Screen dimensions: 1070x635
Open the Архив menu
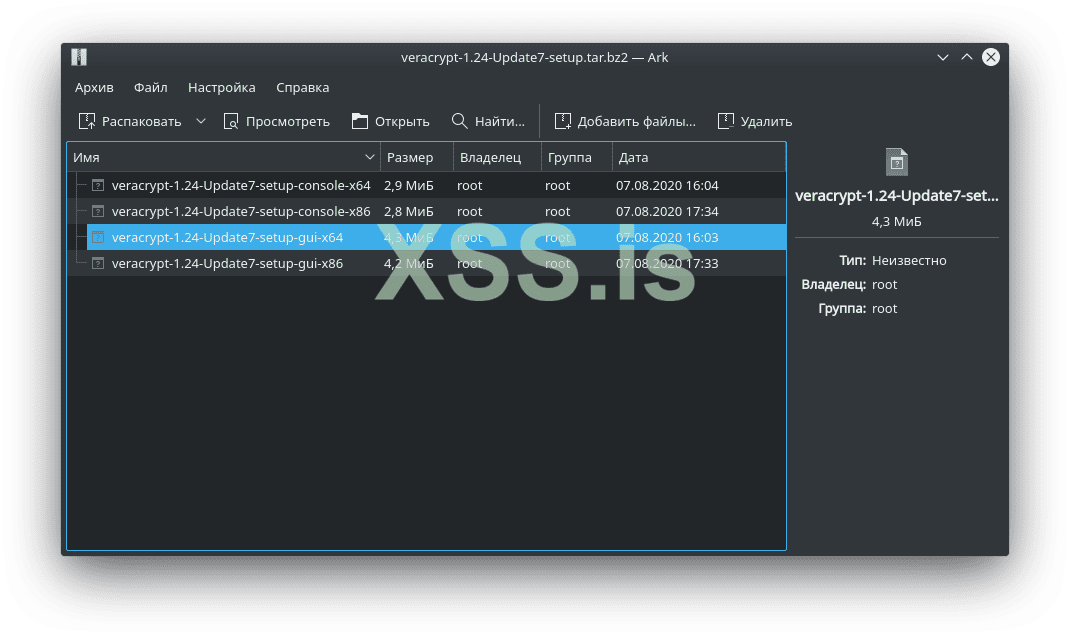pyautogui.click(x=94, y=87)
